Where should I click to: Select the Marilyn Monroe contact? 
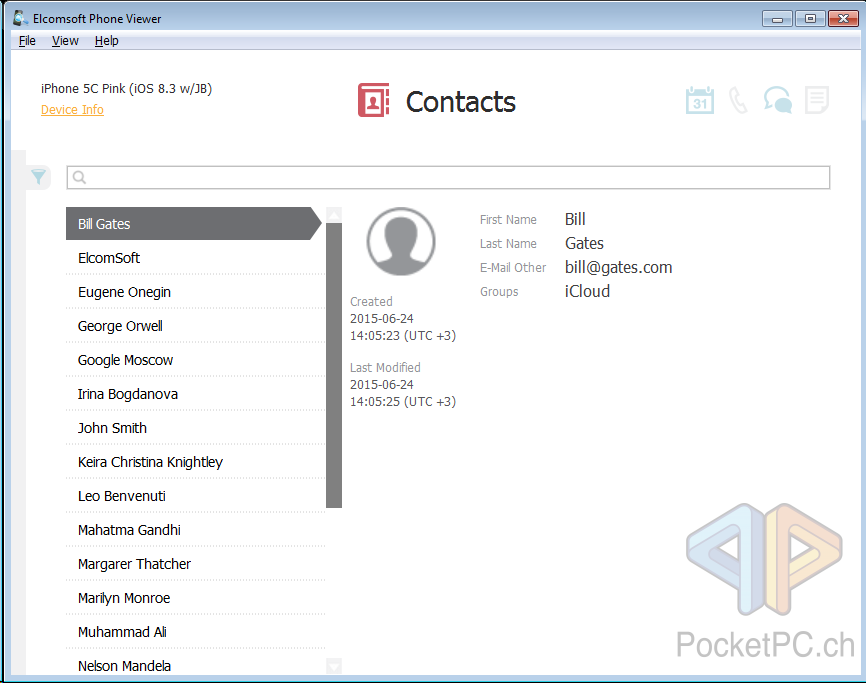pos(196,598)
